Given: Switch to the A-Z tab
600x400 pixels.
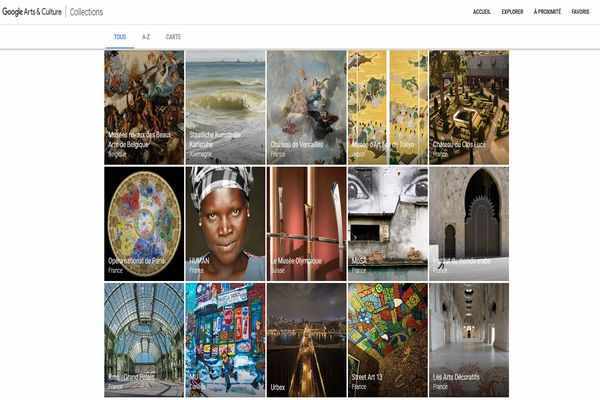Looking at the screenshot, I should coord(146,37).
